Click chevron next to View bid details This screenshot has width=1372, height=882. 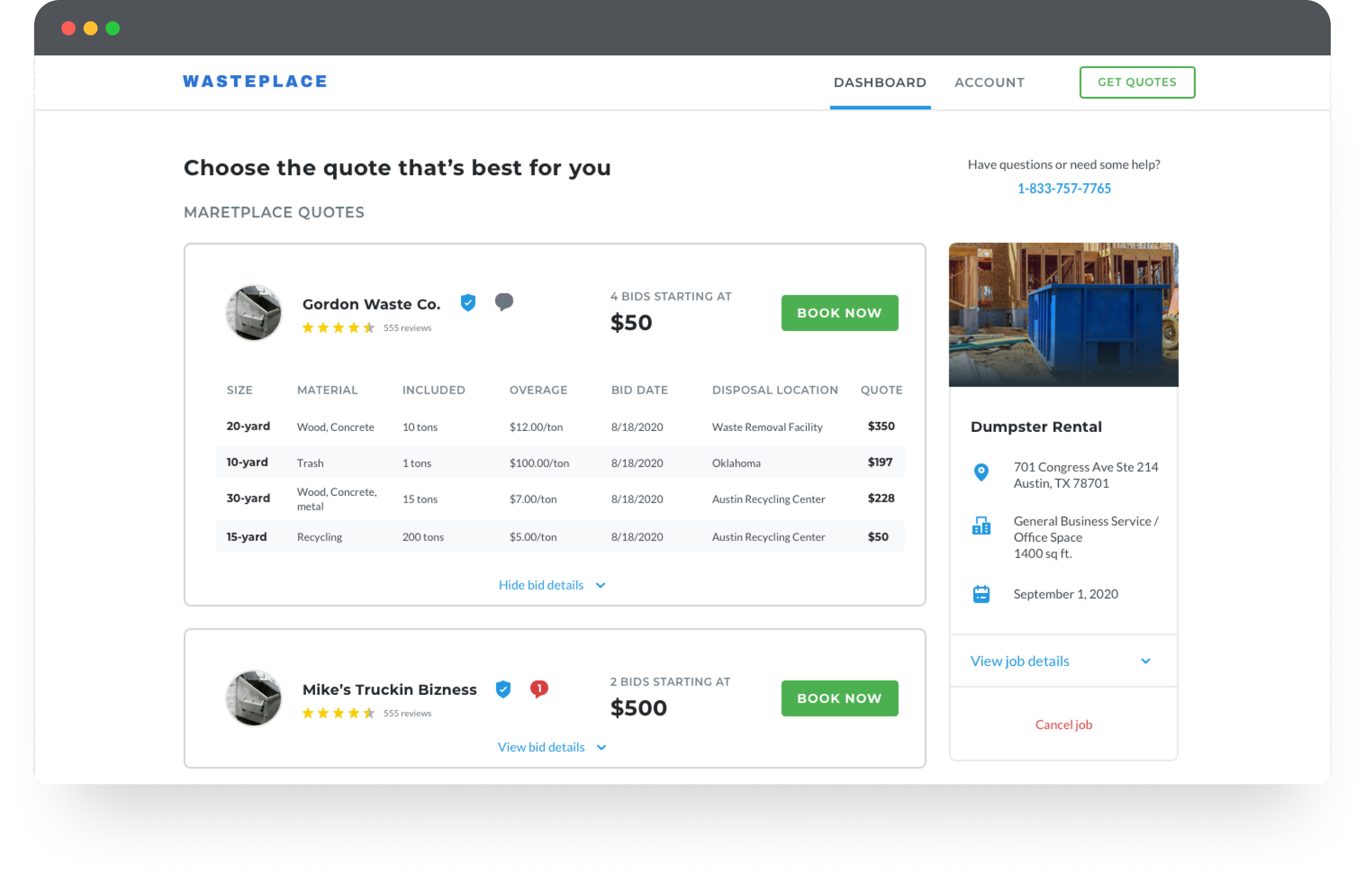[x=601, y=748]
